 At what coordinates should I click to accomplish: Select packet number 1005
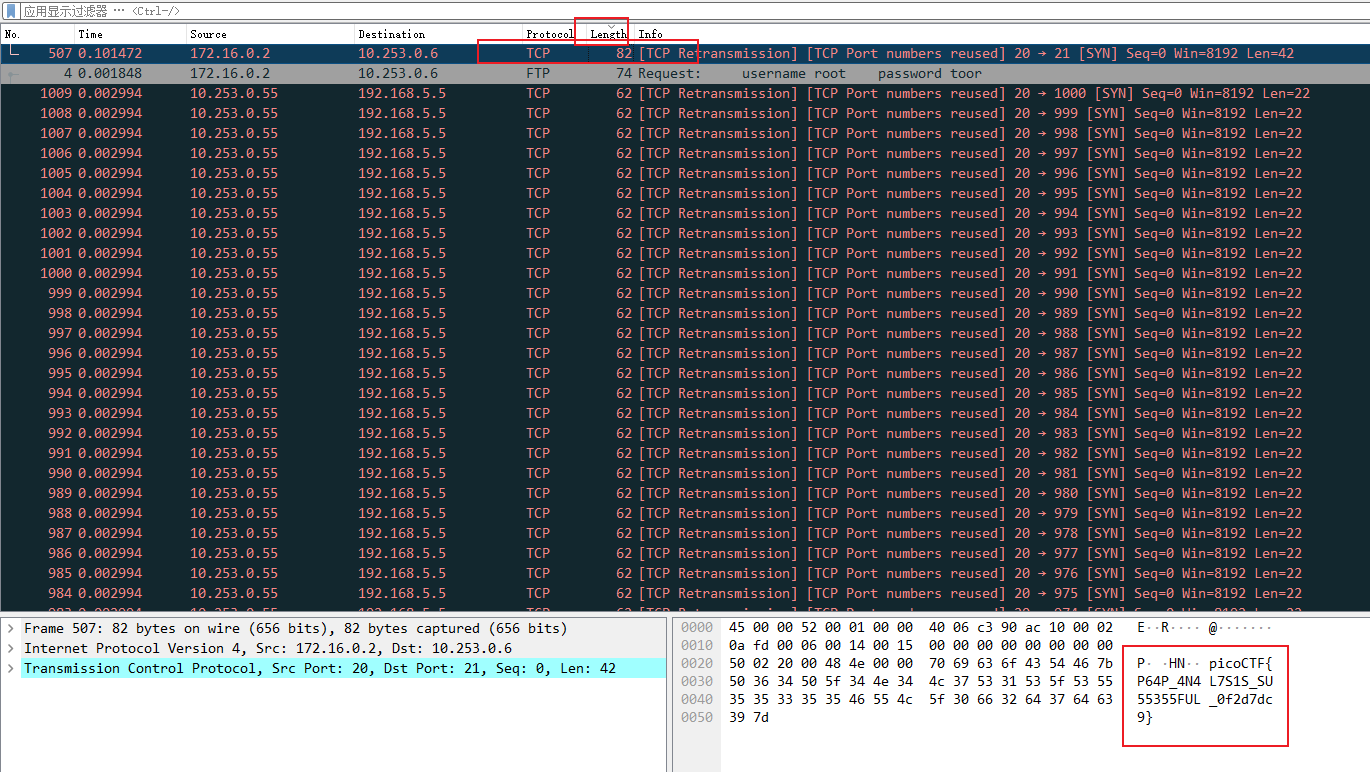(x=684, y=173)
